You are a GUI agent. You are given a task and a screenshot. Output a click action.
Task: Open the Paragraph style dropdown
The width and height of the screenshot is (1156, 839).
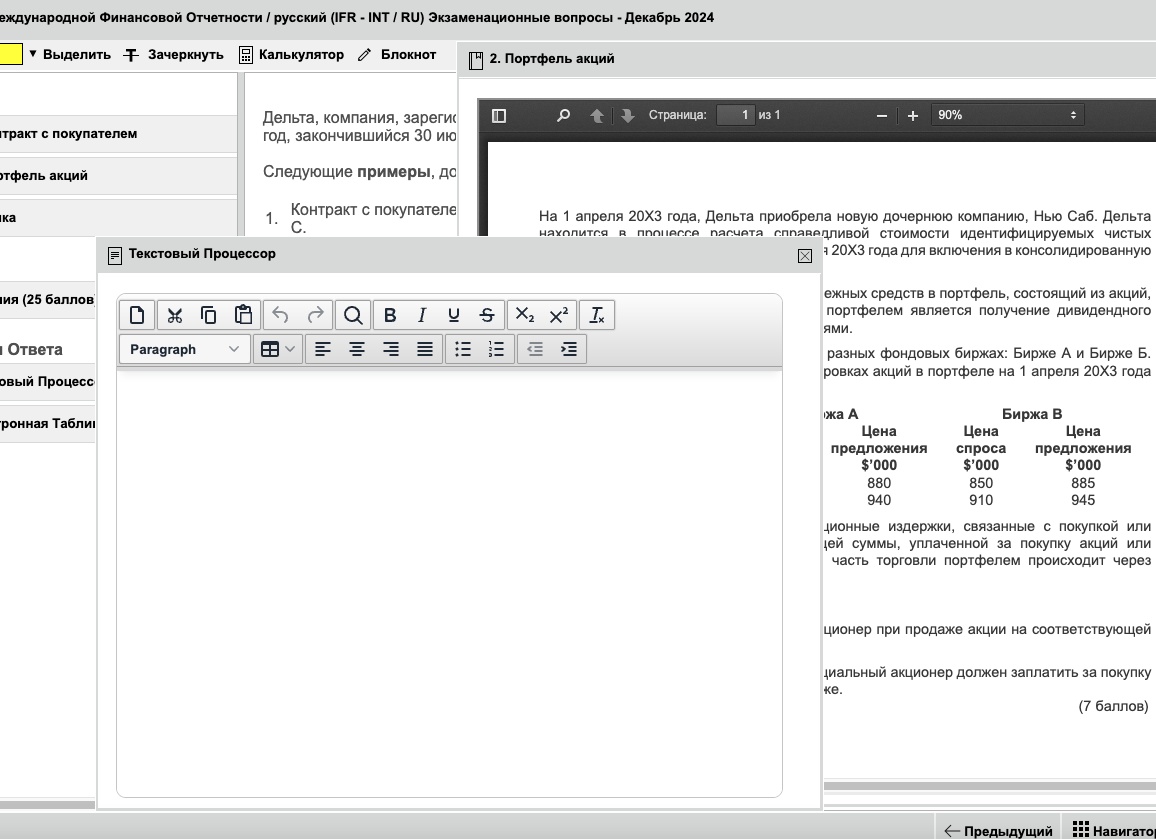184,349
